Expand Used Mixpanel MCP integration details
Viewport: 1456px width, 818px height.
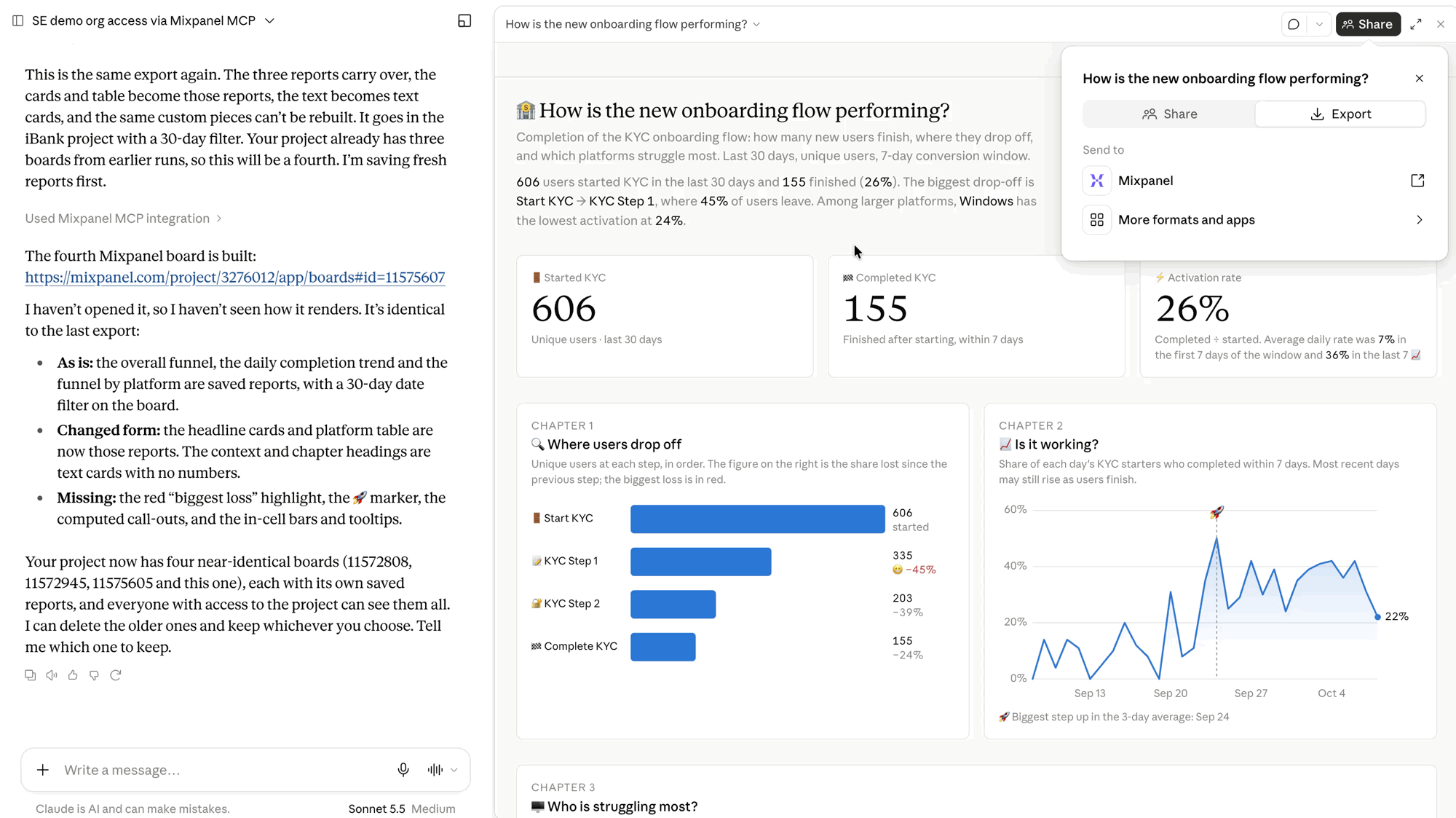pos(123,219)
